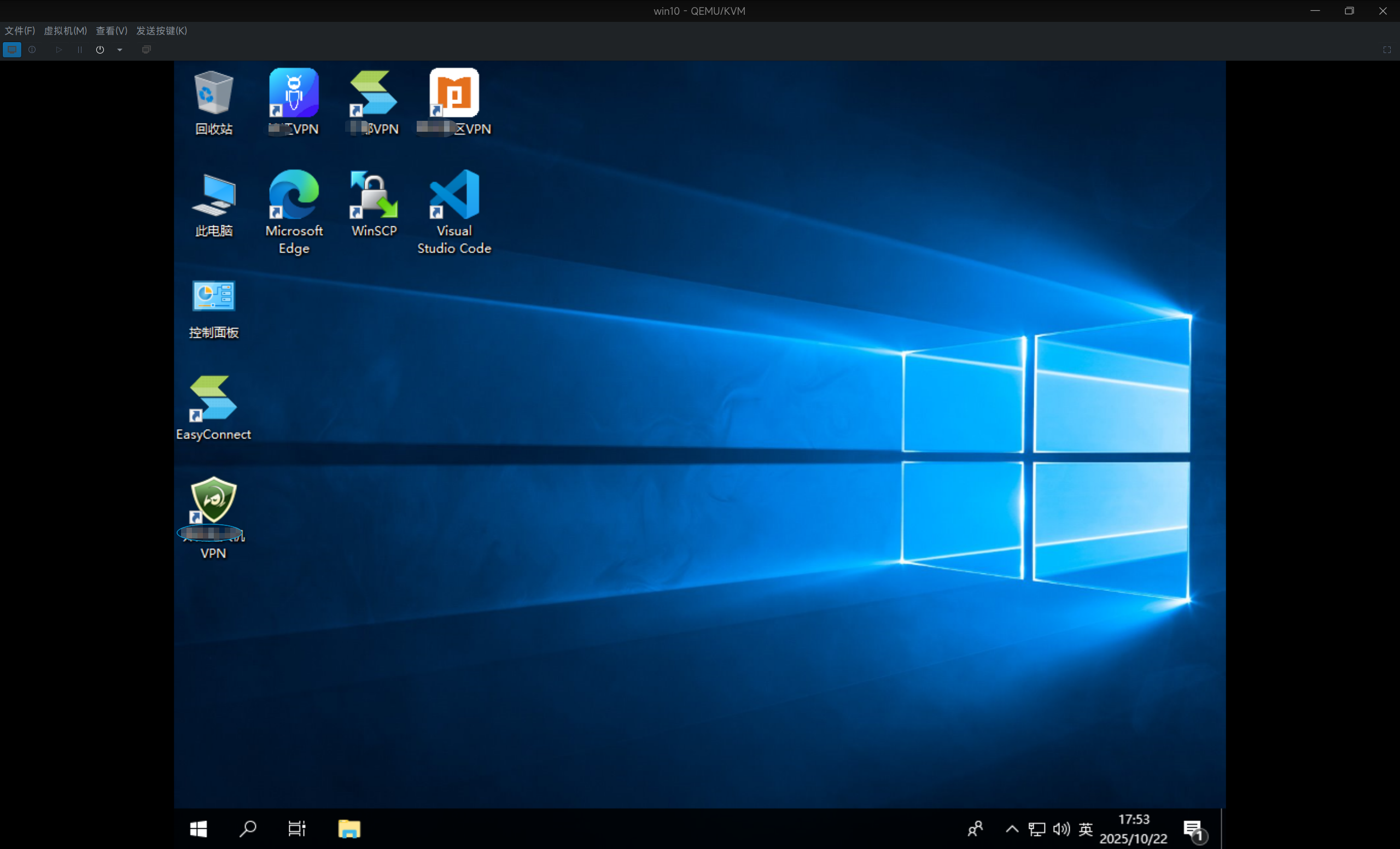Image resolution: width=1400 pixels, height=849 pixels.
Task: Select the WinSCP desktop shortcut
Action: pos(374,204)
